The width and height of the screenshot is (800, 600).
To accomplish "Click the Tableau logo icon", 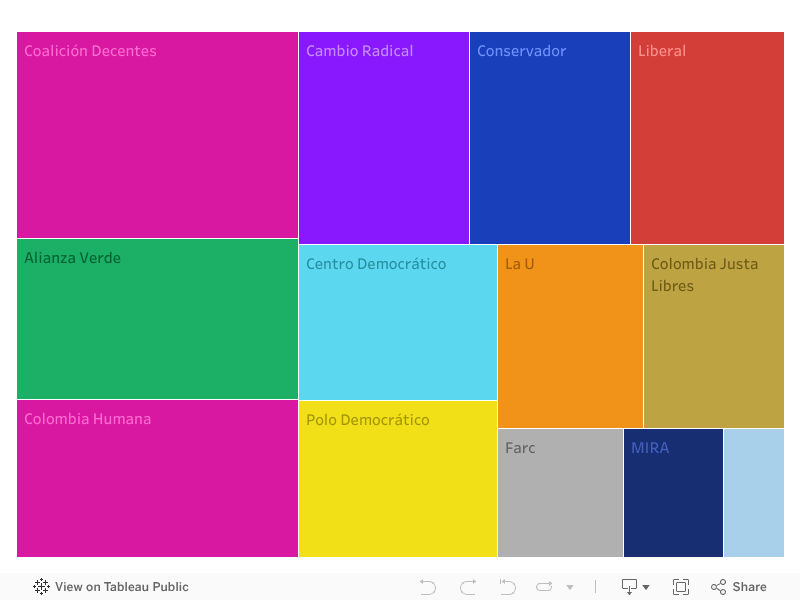I will (41, 587).
